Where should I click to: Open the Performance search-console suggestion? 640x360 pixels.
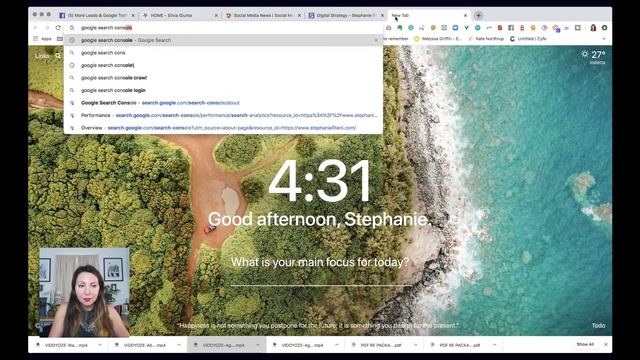point(223,116)
